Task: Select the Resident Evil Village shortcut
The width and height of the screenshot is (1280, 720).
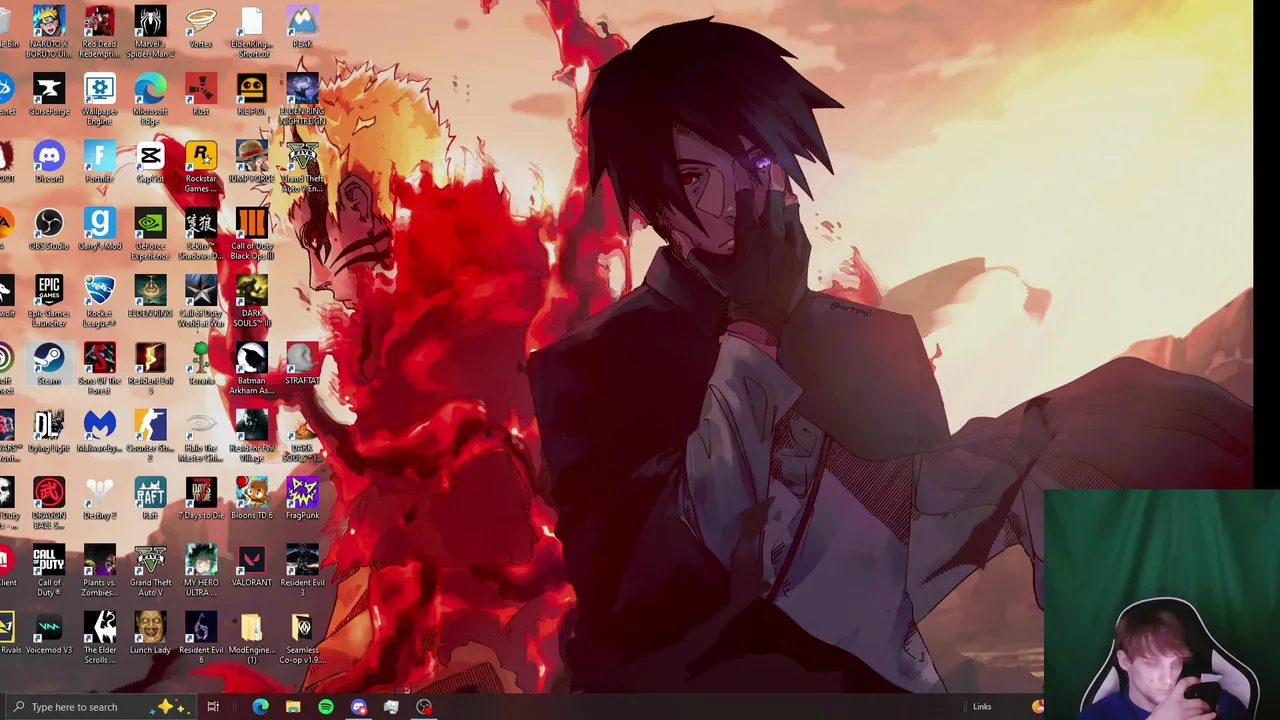Action: [251, 434]
